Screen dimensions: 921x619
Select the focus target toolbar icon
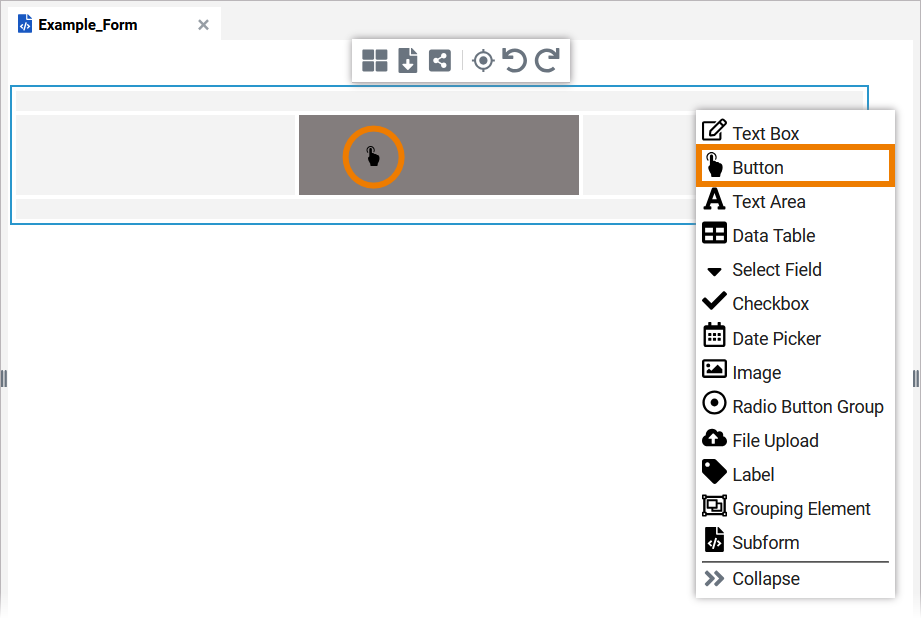click(x=483, y=60)
